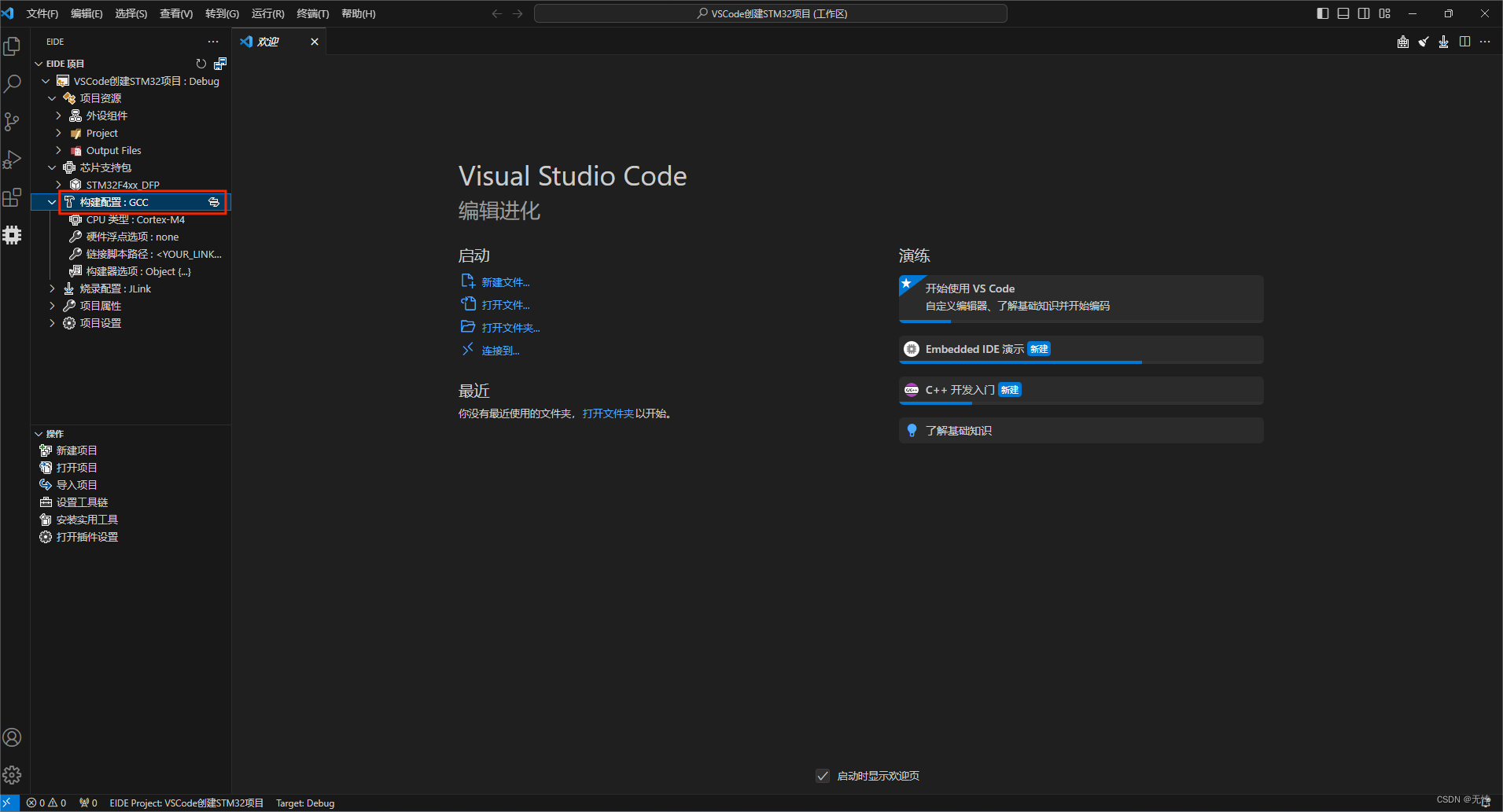Open the Run and Debug view

pyautogui.click(x=12, y=160)
